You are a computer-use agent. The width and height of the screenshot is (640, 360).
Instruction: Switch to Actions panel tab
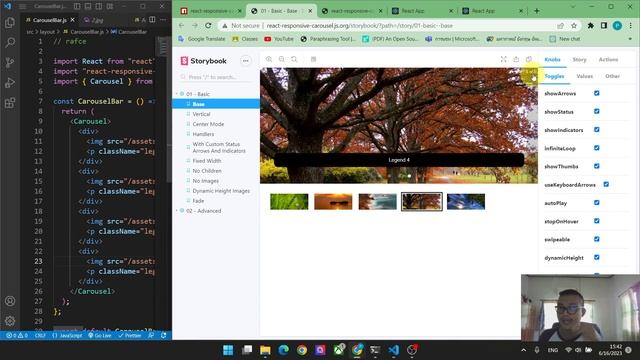(x=608, y=60)
